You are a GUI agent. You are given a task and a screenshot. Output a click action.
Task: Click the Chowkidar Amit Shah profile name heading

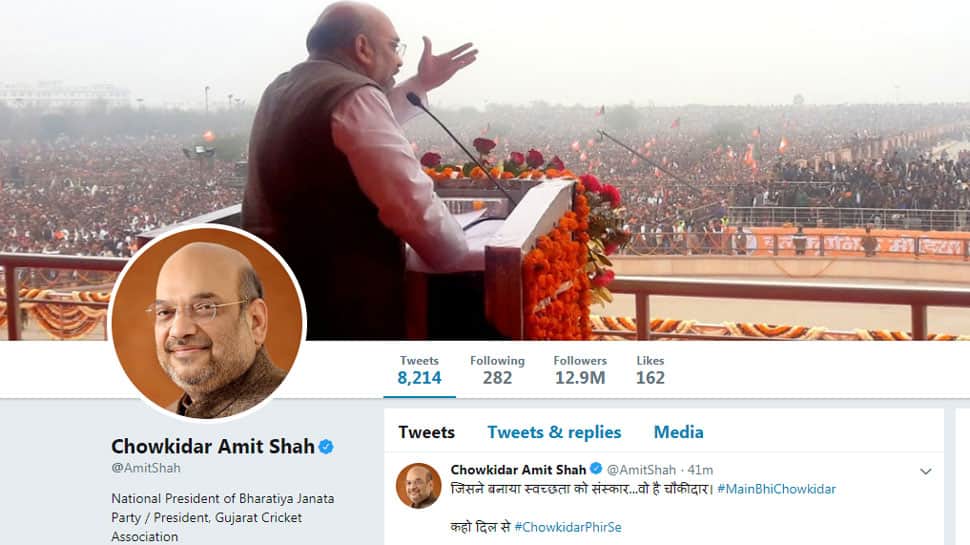pos(213,446)
